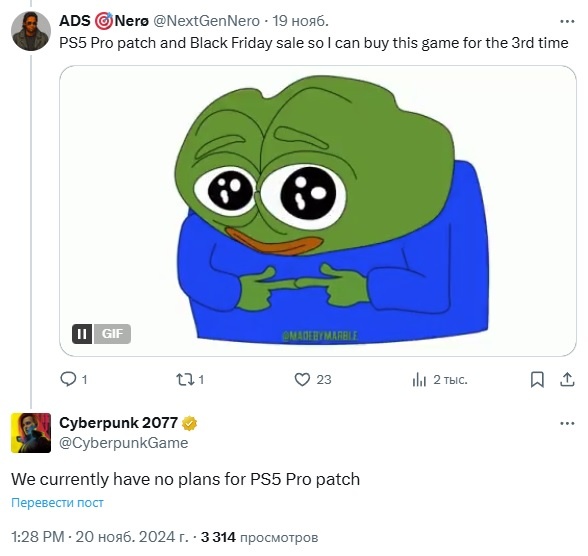The height and width of the screenshot is (556, 588).
Task: Open more options on Cyberpunk 2077 post
Action: pyautogui.click(x=567, y=423)
